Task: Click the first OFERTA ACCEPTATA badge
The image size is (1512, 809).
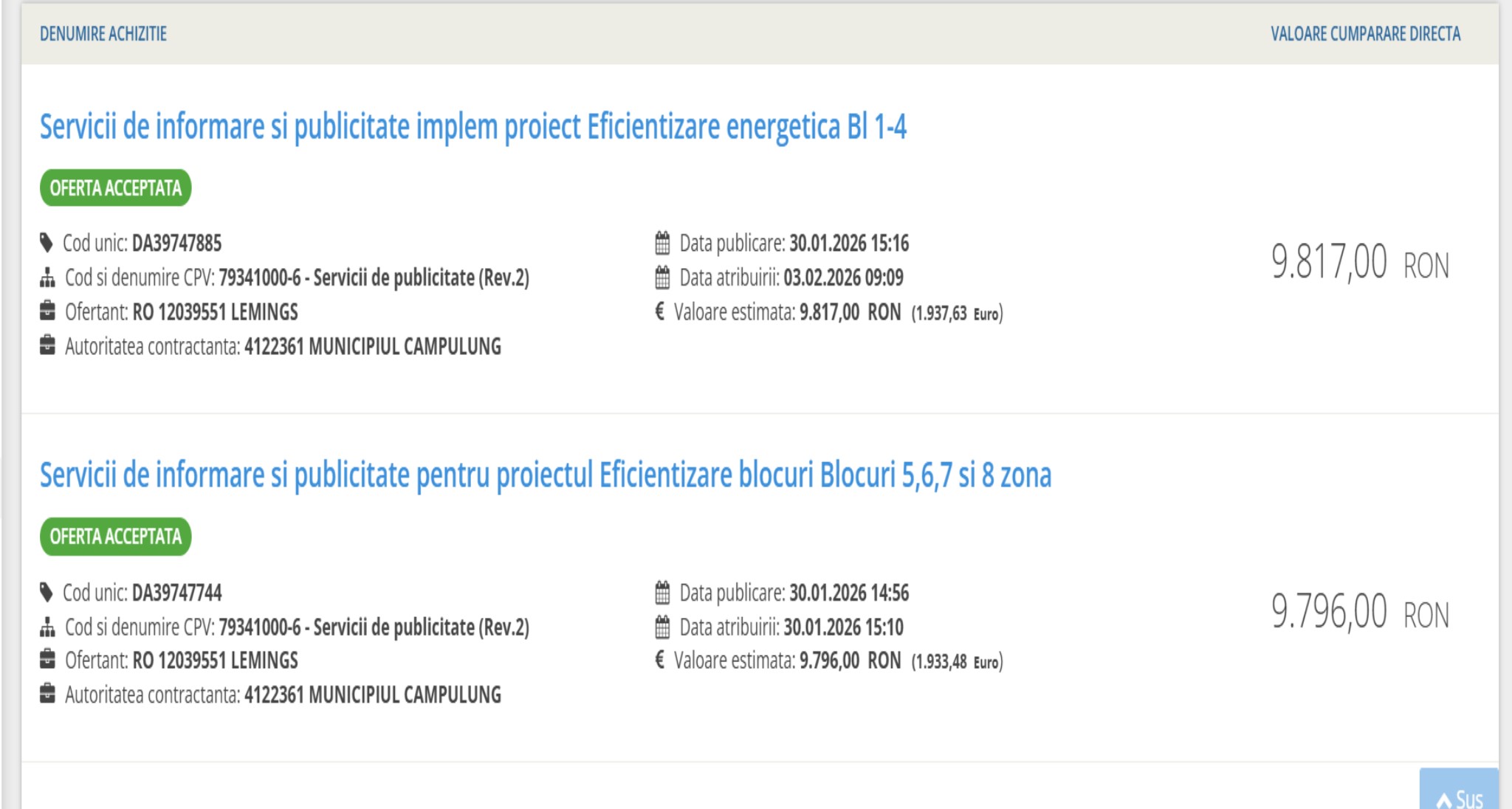Action: (116, 188)
